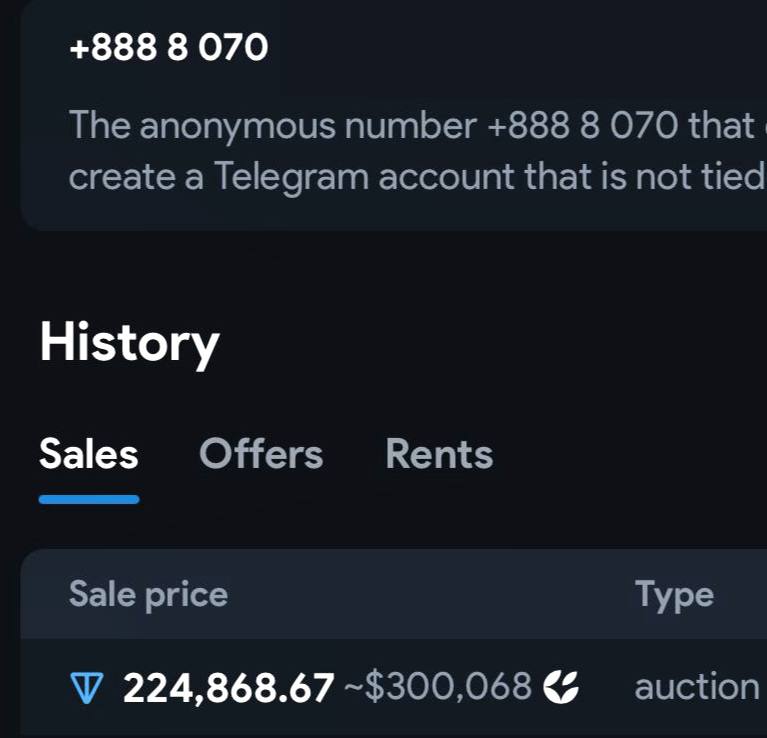This screenshot has width=767, height=738.
Task: Click the blue underline beneath Sales
Action: pos(89,499)
